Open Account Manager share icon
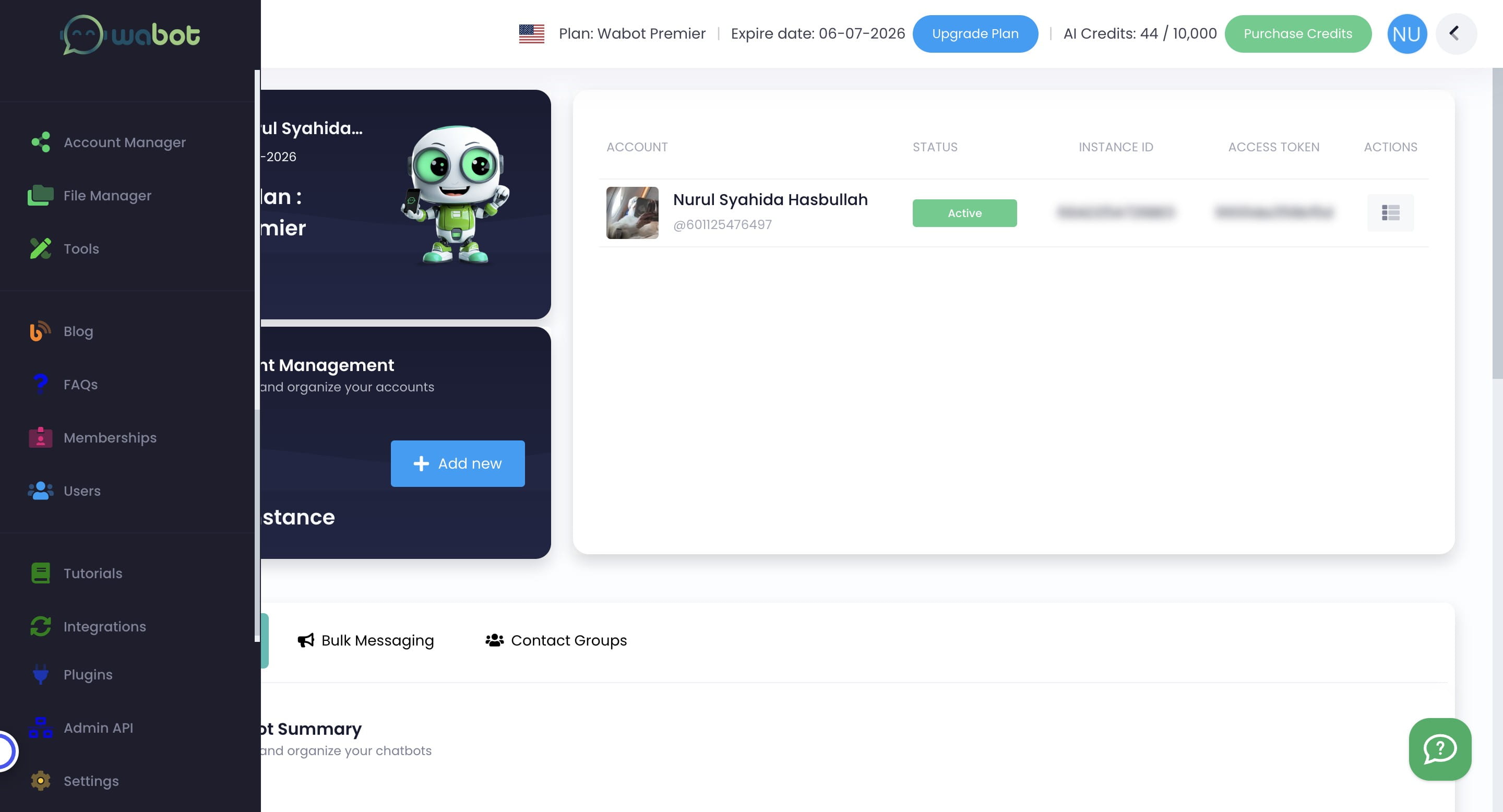1503x812 pixels. coord(40,142)
